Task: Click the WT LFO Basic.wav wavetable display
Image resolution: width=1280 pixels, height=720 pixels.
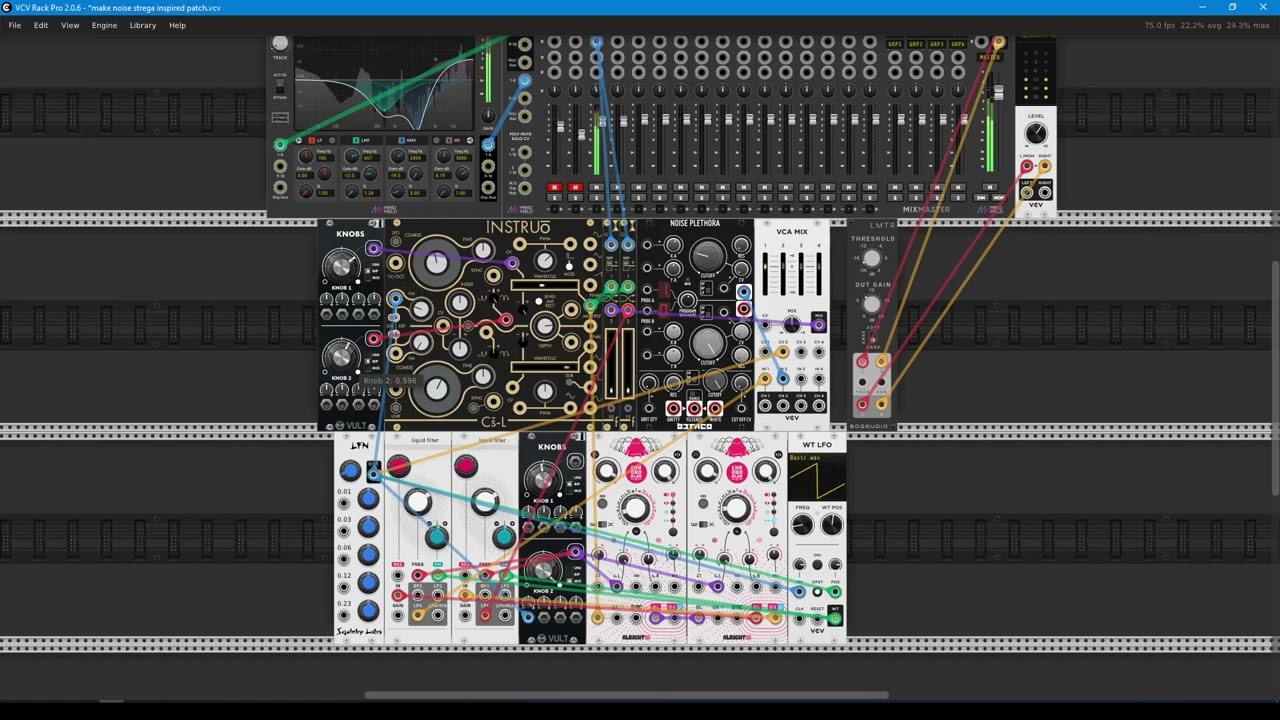Action: (817, 476)
